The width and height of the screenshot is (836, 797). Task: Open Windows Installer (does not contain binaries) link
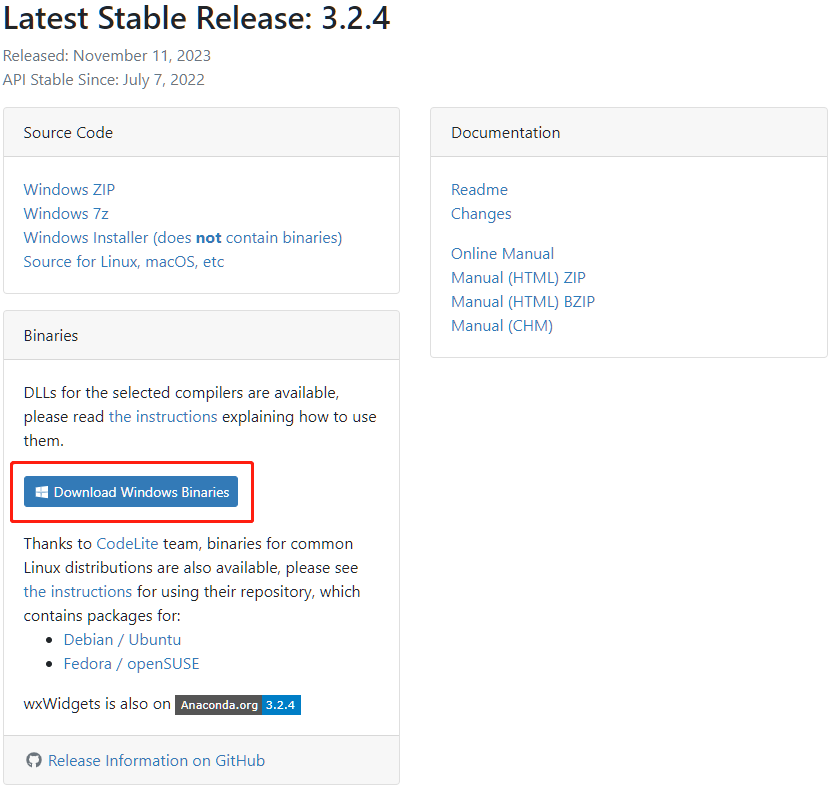183,238
